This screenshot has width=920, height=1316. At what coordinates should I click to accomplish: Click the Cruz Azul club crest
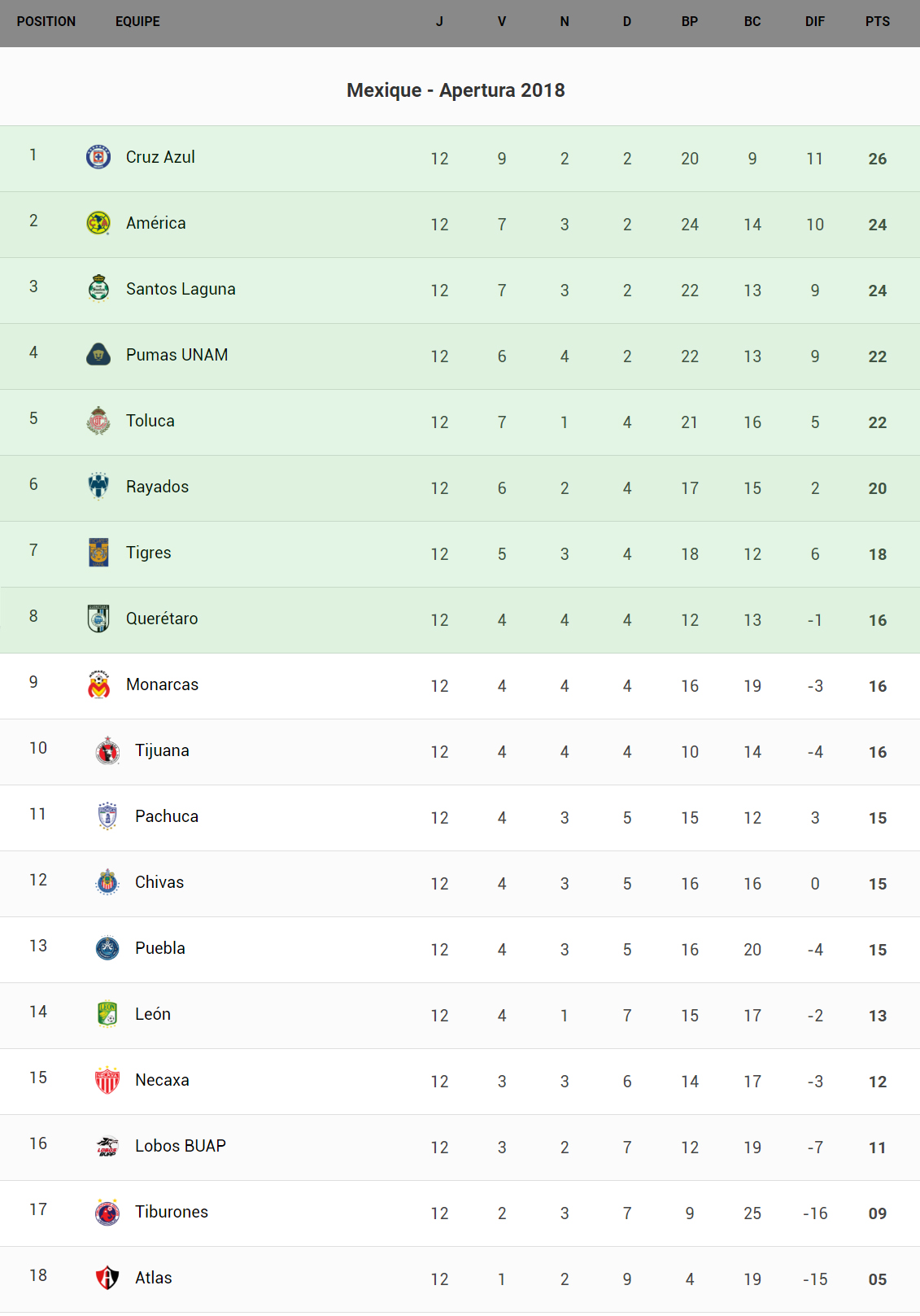(x=98, y=156)
